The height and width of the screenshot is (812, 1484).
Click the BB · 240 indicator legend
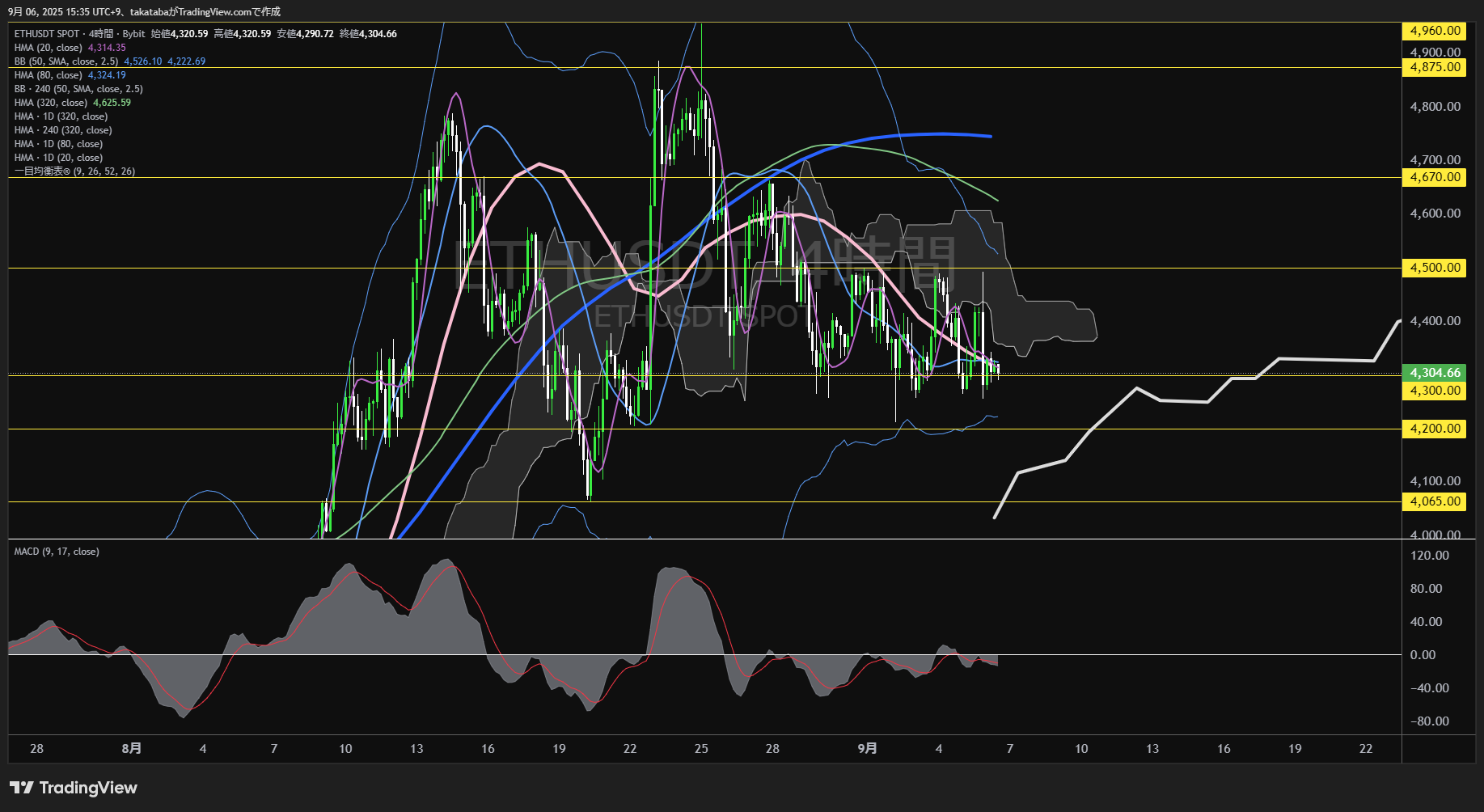click(x=78, y=89)
